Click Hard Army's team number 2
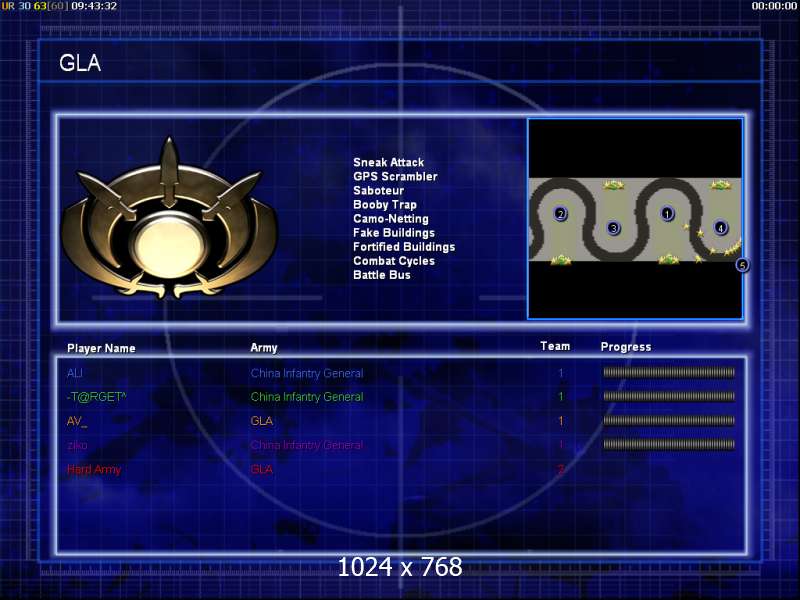Viewport: 800px width, 600px height. pos(561,469)
